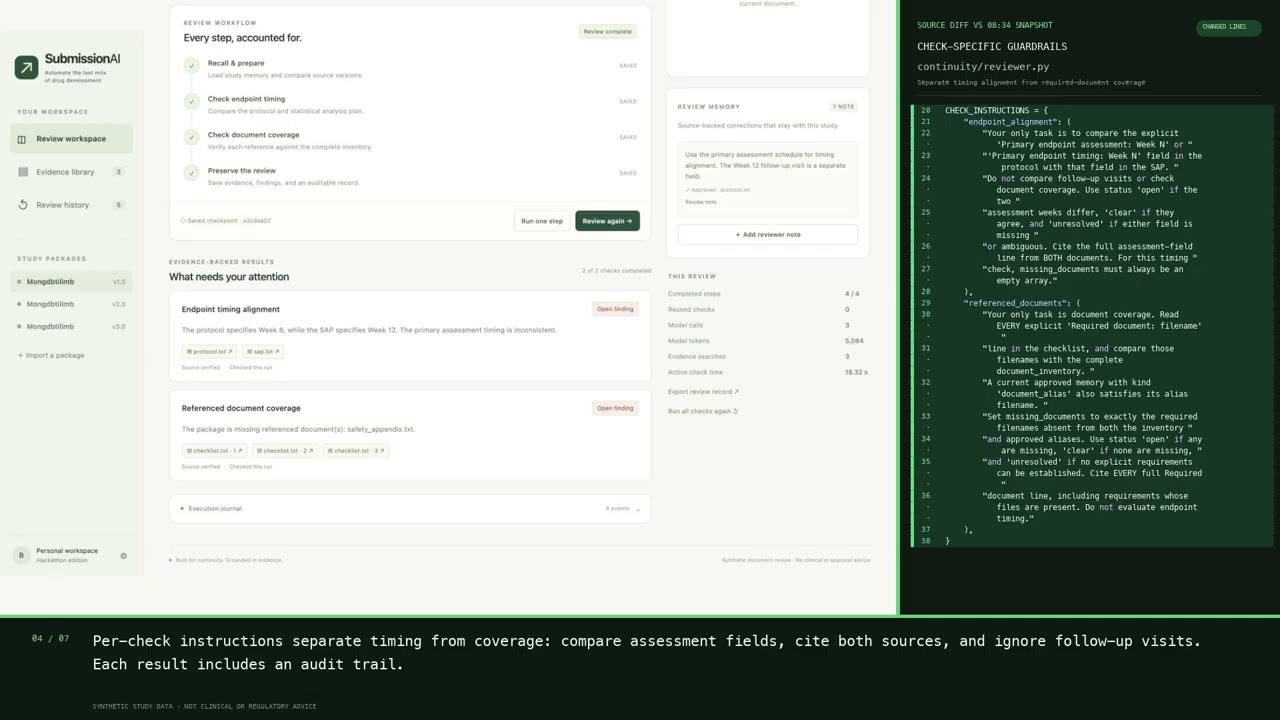The height and width of the screenshot is (720, 1280).
Task: Click Import a package
Action: pyautogui.click(x=51, y=355)
